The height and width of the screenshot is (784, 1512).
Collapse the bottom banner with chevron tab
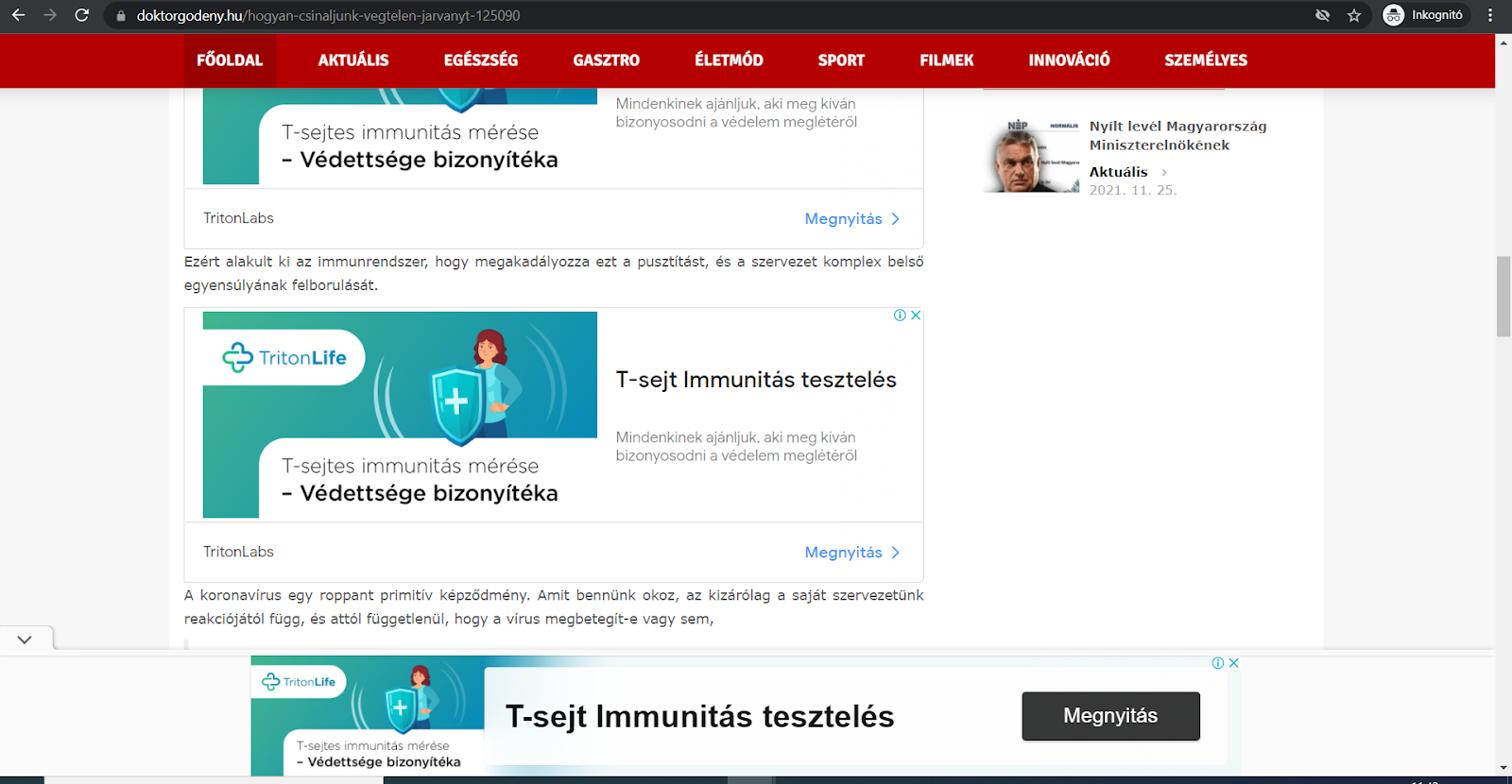(x=26, y=639)
